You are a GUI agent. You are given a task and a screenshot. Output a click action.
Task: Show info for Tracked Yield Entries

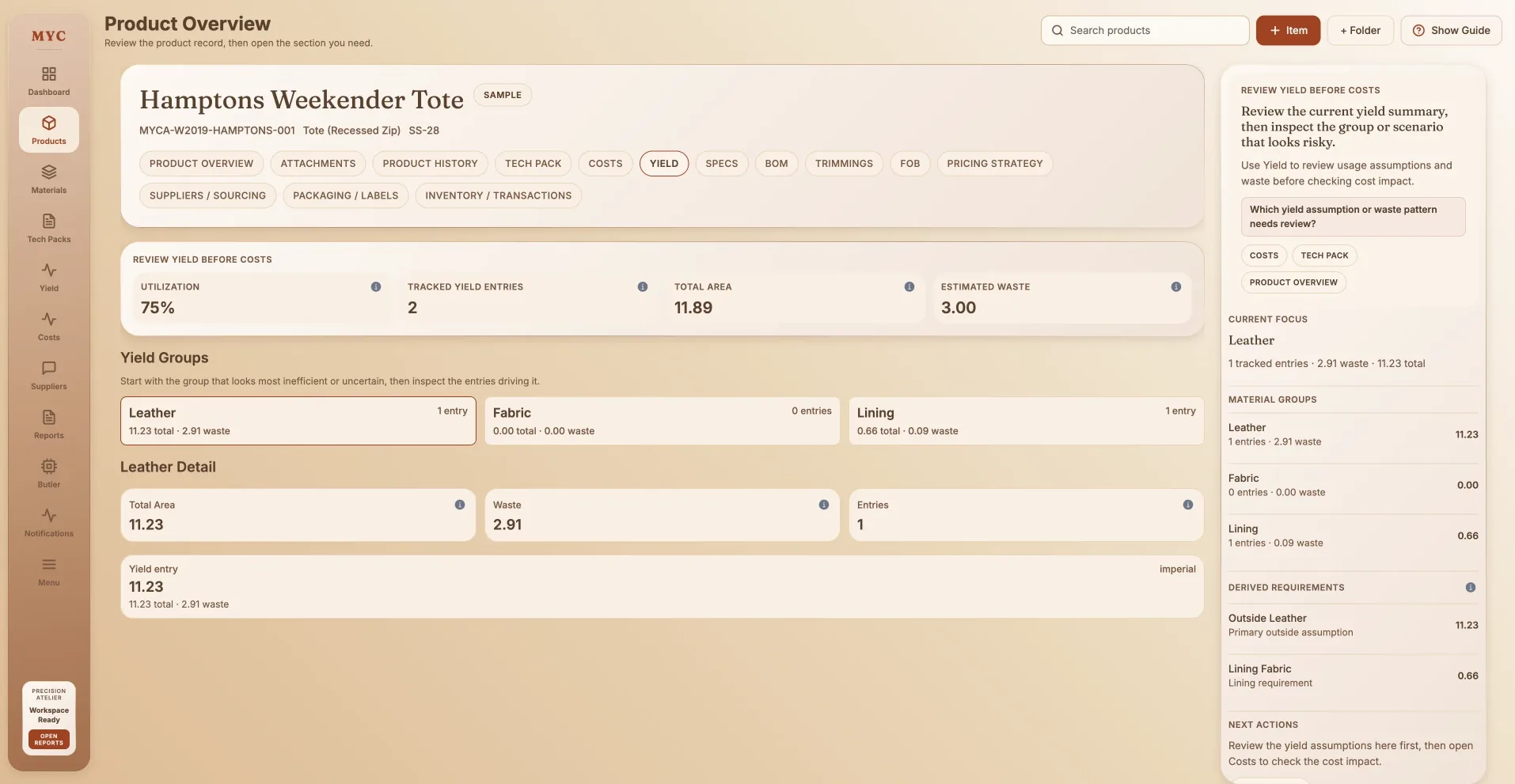(x=643, y=286)
